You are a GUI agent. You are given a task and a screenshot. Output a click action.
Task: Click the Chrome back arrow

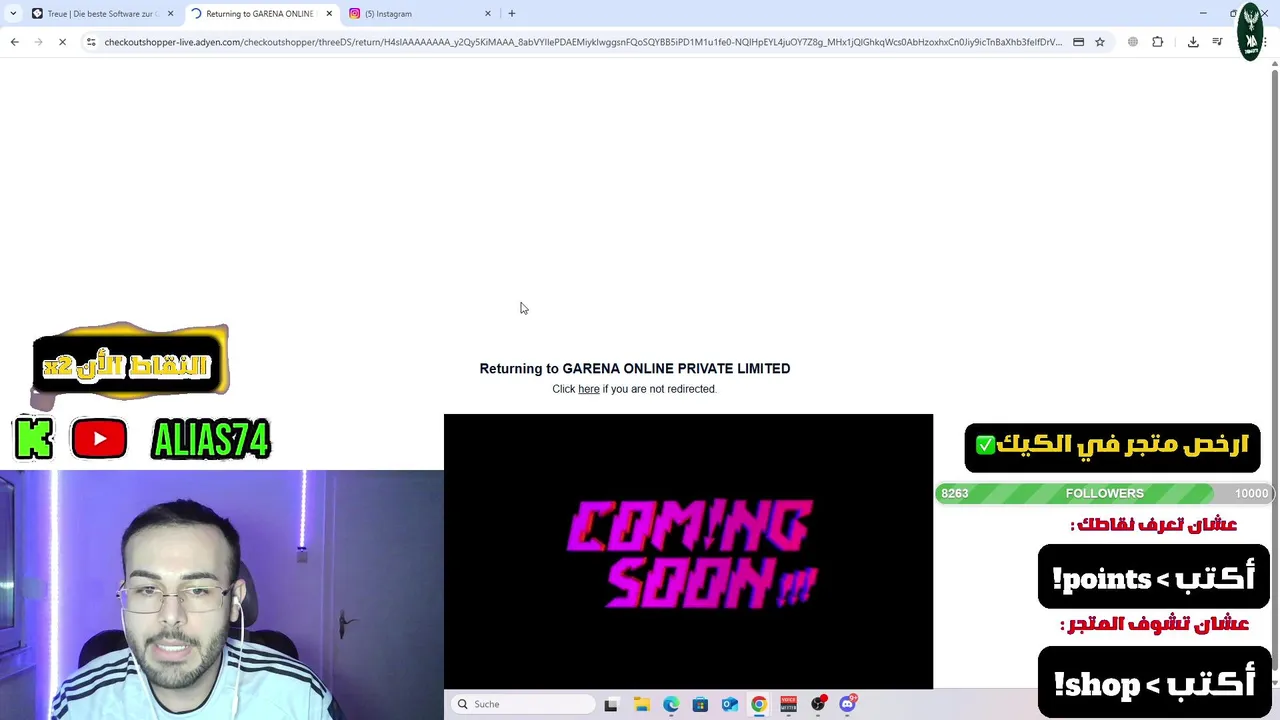coord(14,42)
